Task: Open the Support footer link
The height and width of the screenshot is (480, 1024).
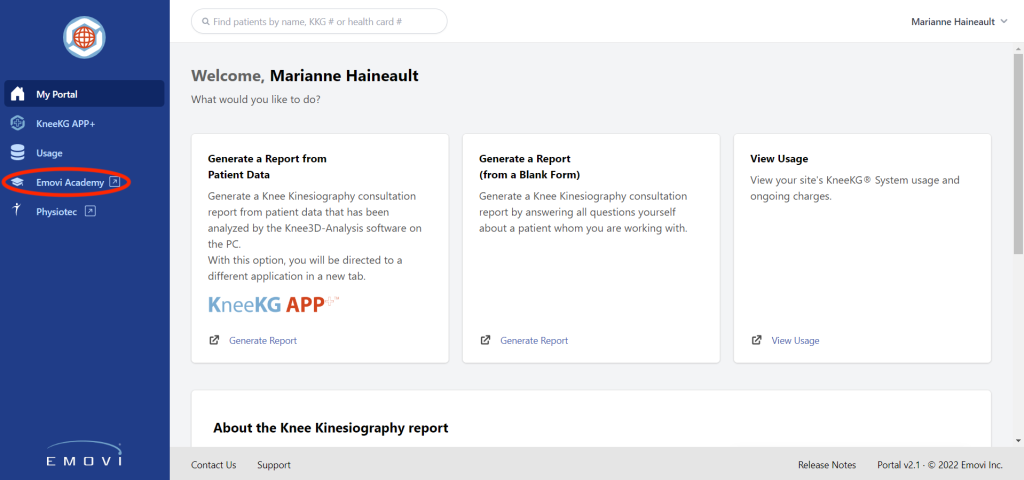Action: [274, 465]
